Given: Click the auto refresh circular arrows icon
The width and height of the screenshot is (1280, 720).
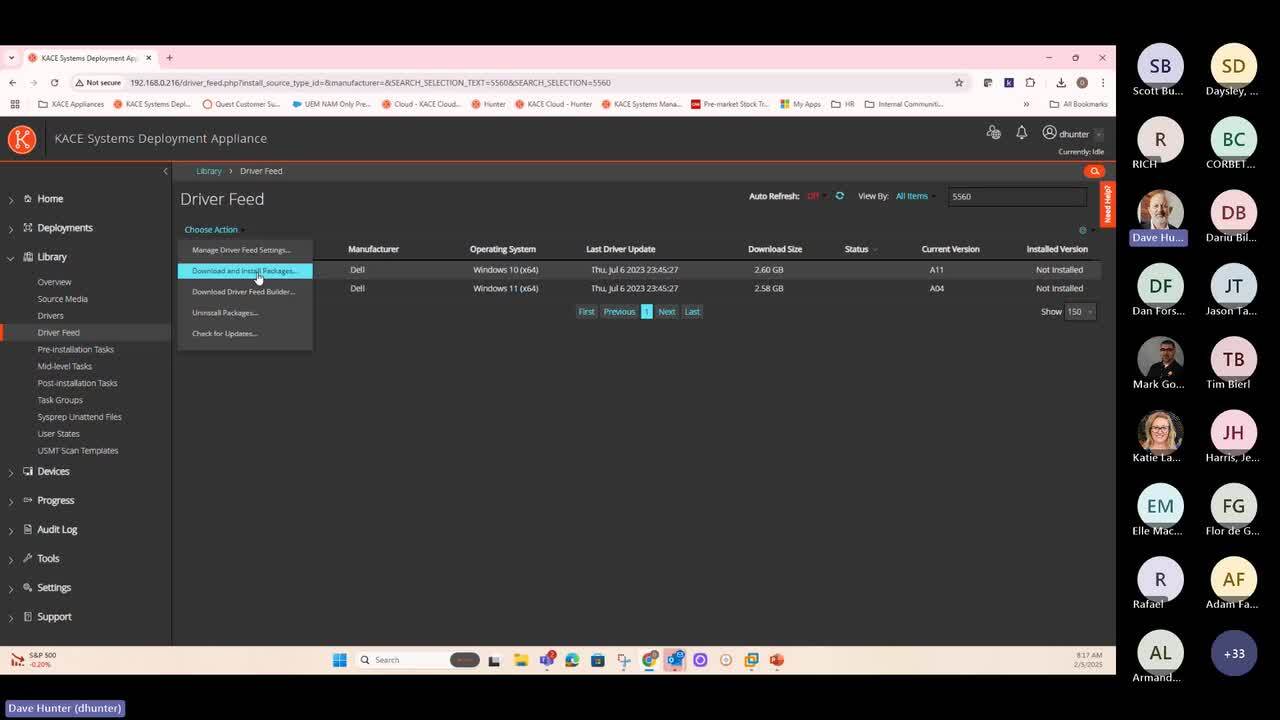Looking at the screenshot, I should (x=839, y=196).
